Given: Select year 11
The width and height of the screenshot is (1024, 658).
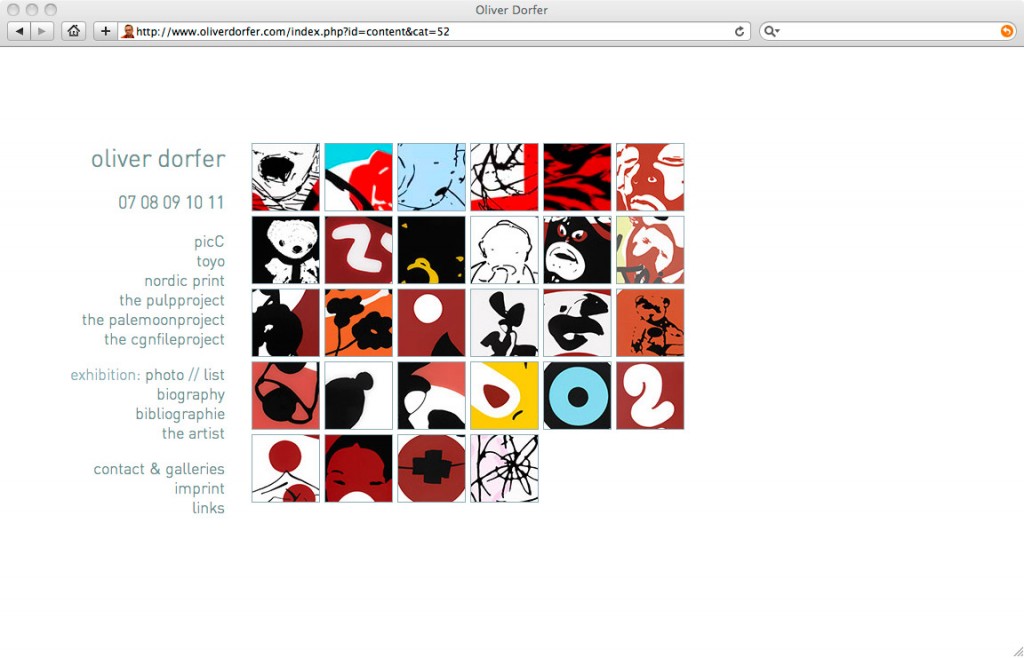Looking at the screenshot, I should (x=216, y=202).
